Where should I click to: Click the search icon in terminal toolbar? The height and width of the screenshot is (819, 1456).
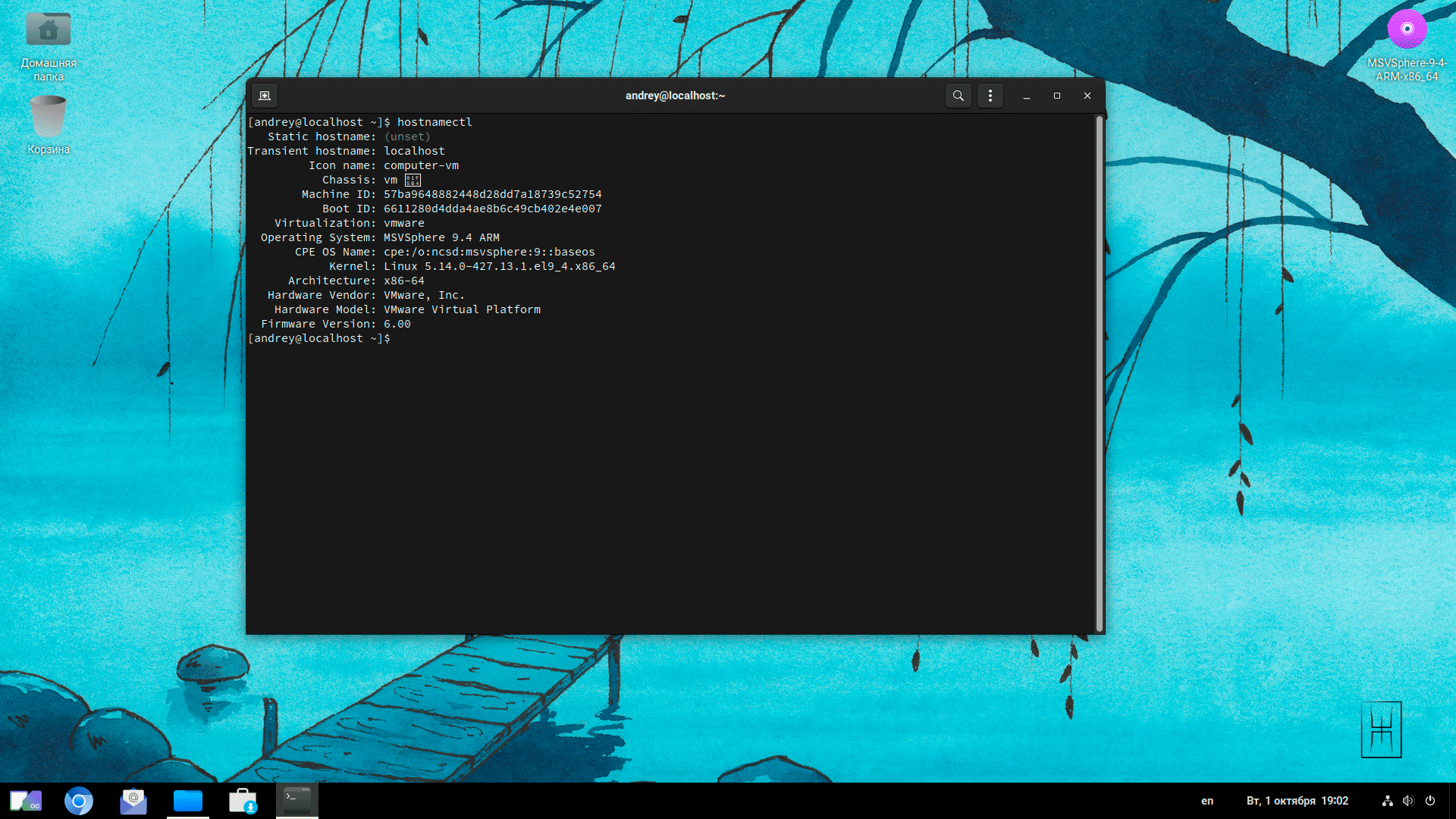tap(957, 95)
